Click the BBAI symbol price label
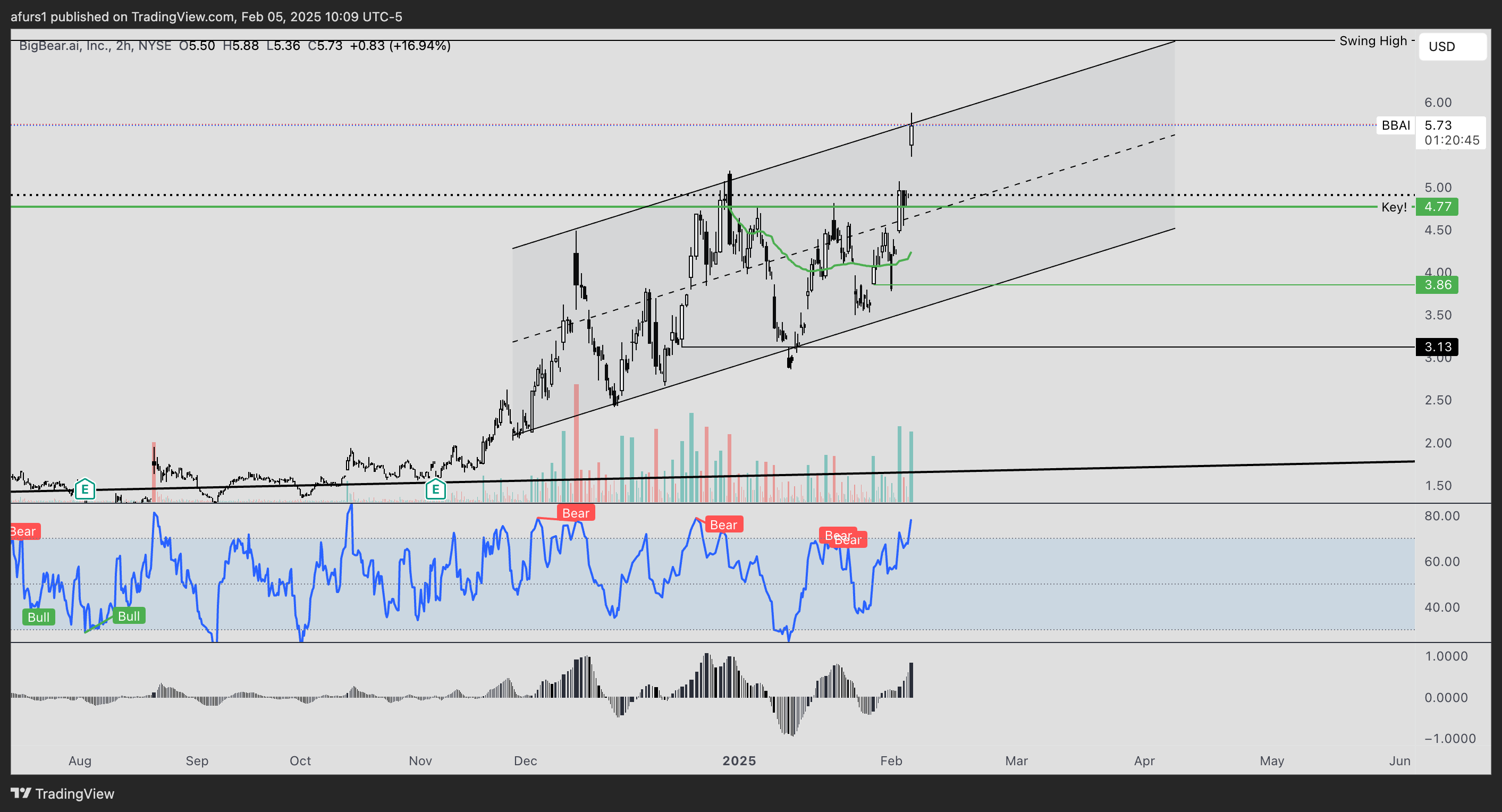 pyautogui.click(x=1396, y=125)
